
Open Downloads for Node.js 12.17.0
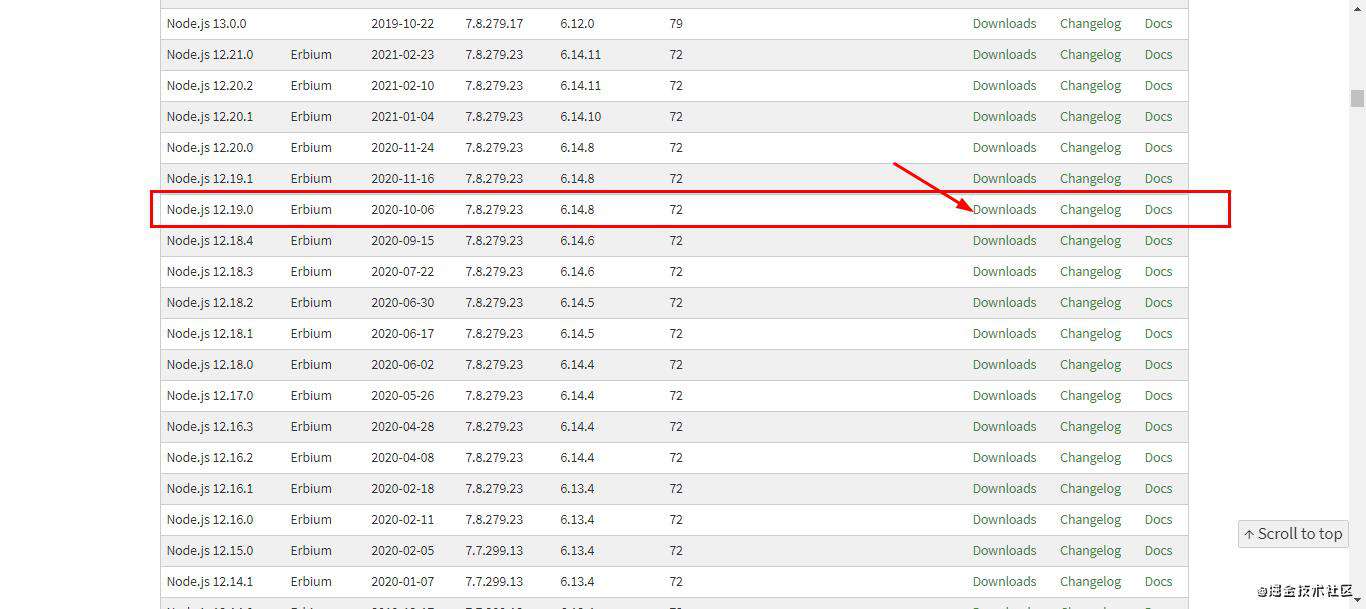click(1004, 395)
